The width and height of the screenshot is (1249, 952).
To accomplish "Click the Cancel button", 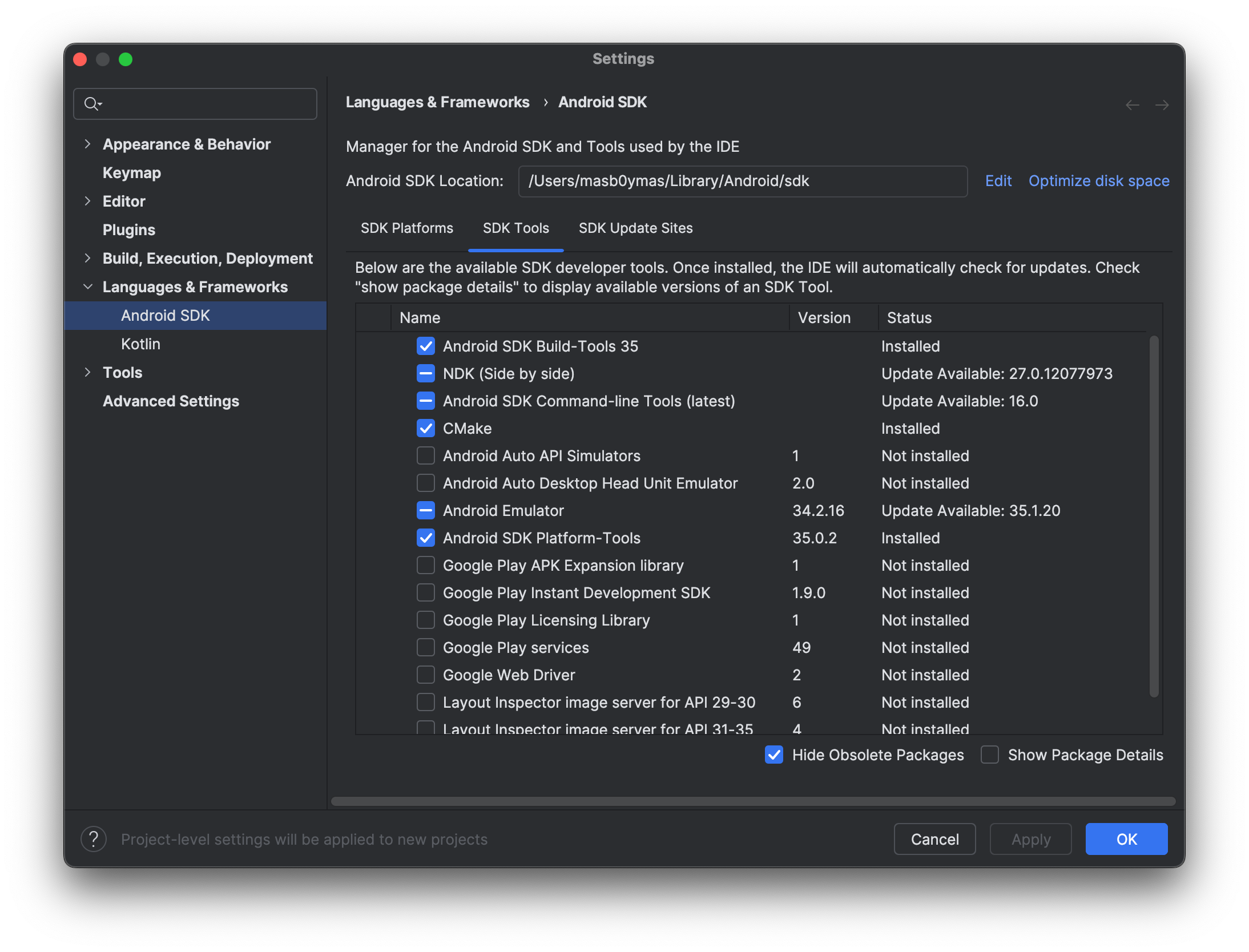I will click(934, 839).
